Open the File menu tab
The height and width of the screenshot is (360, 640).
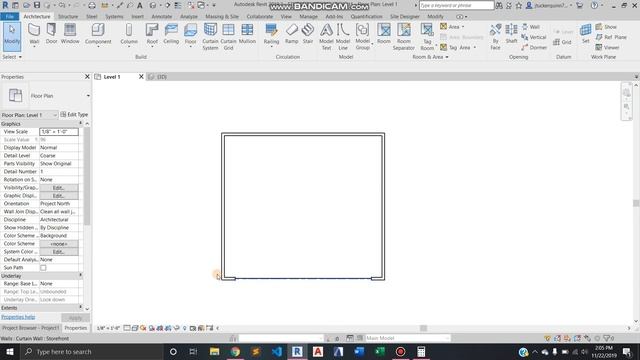pos(9,16)
